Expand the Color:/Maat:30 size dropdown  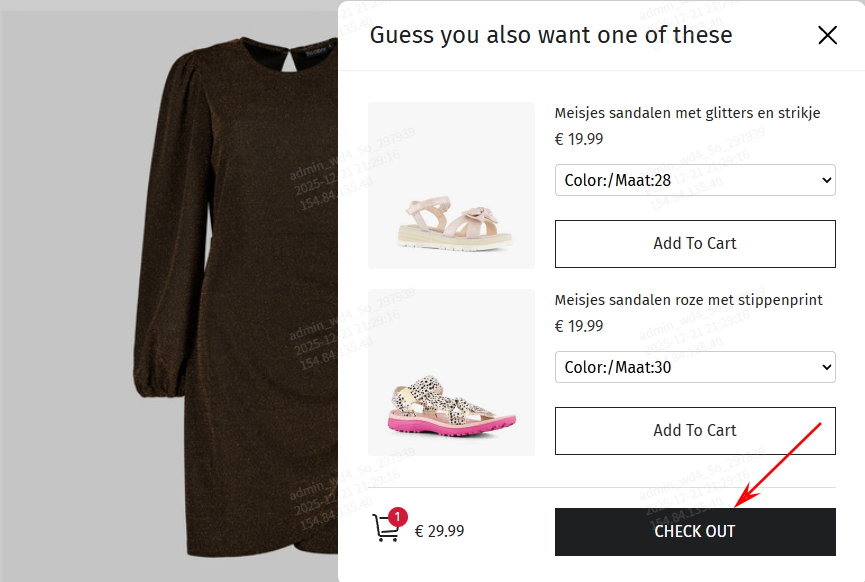695,367
